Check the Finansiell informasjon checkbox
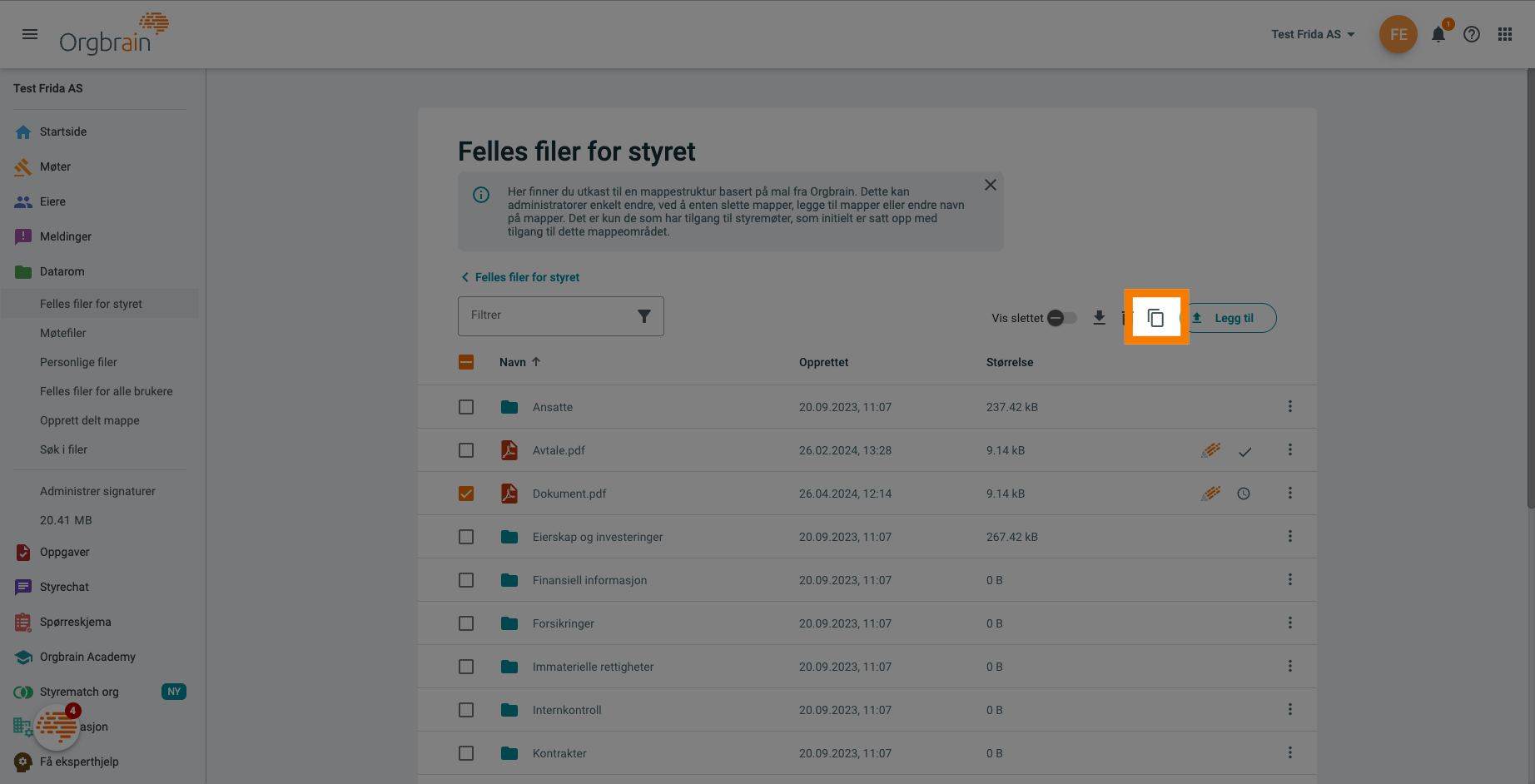This screenshot has width=1535, height=784. 466,580
